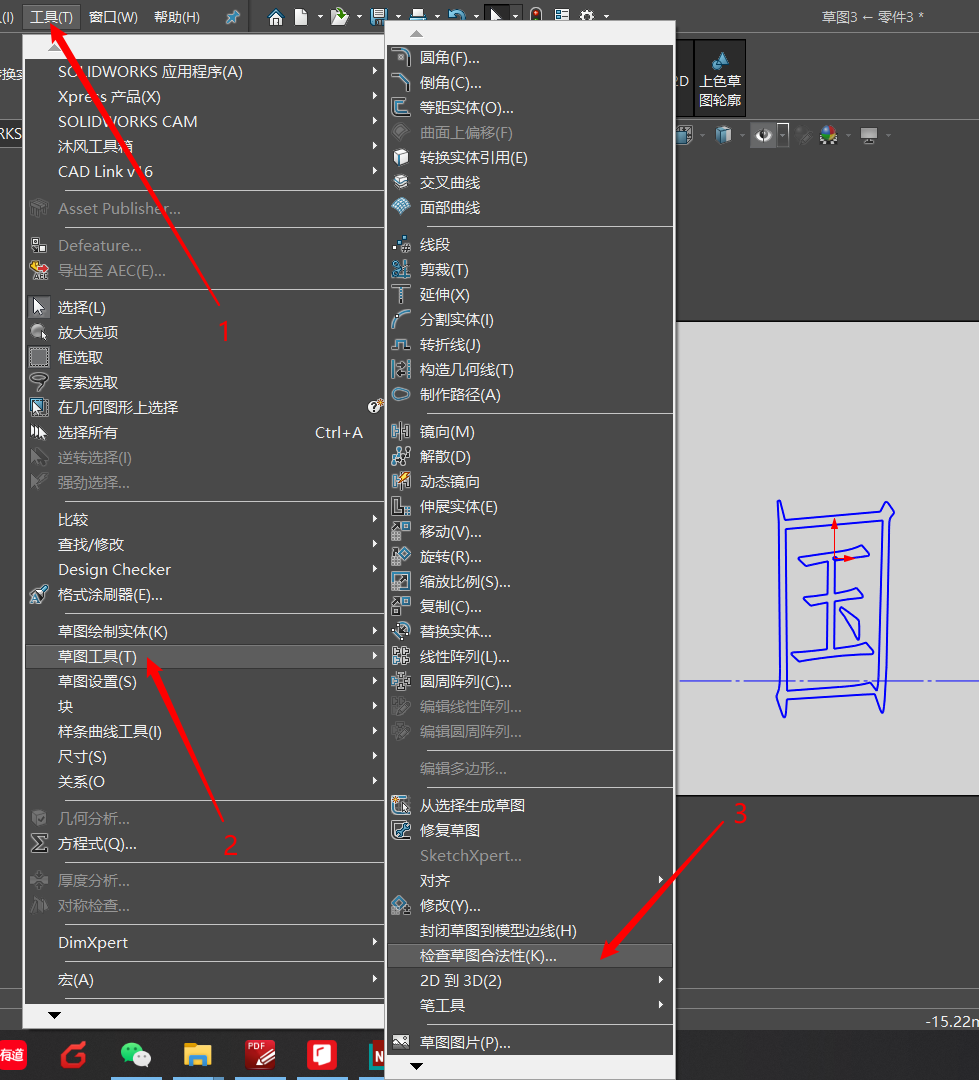Click 封闭草图到模型边线(H)
This screenshot has width=979, height=1080.
click(530, 931)
